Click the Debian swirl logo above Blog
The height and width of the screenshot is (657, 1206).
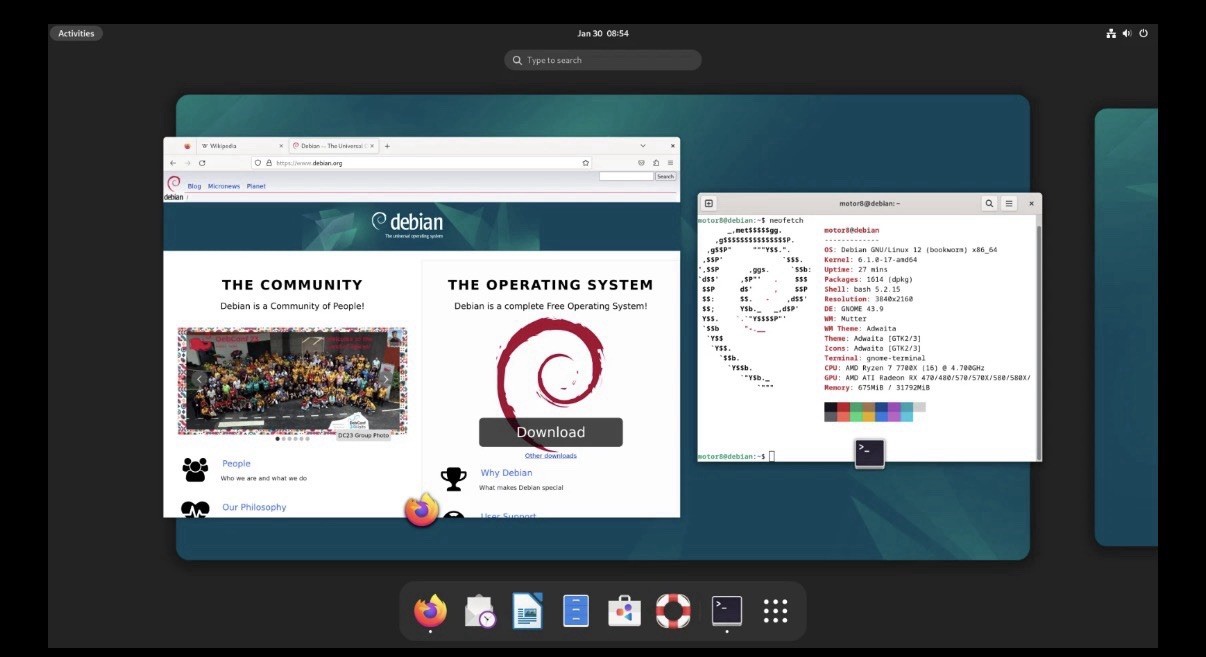coord(173,183)
